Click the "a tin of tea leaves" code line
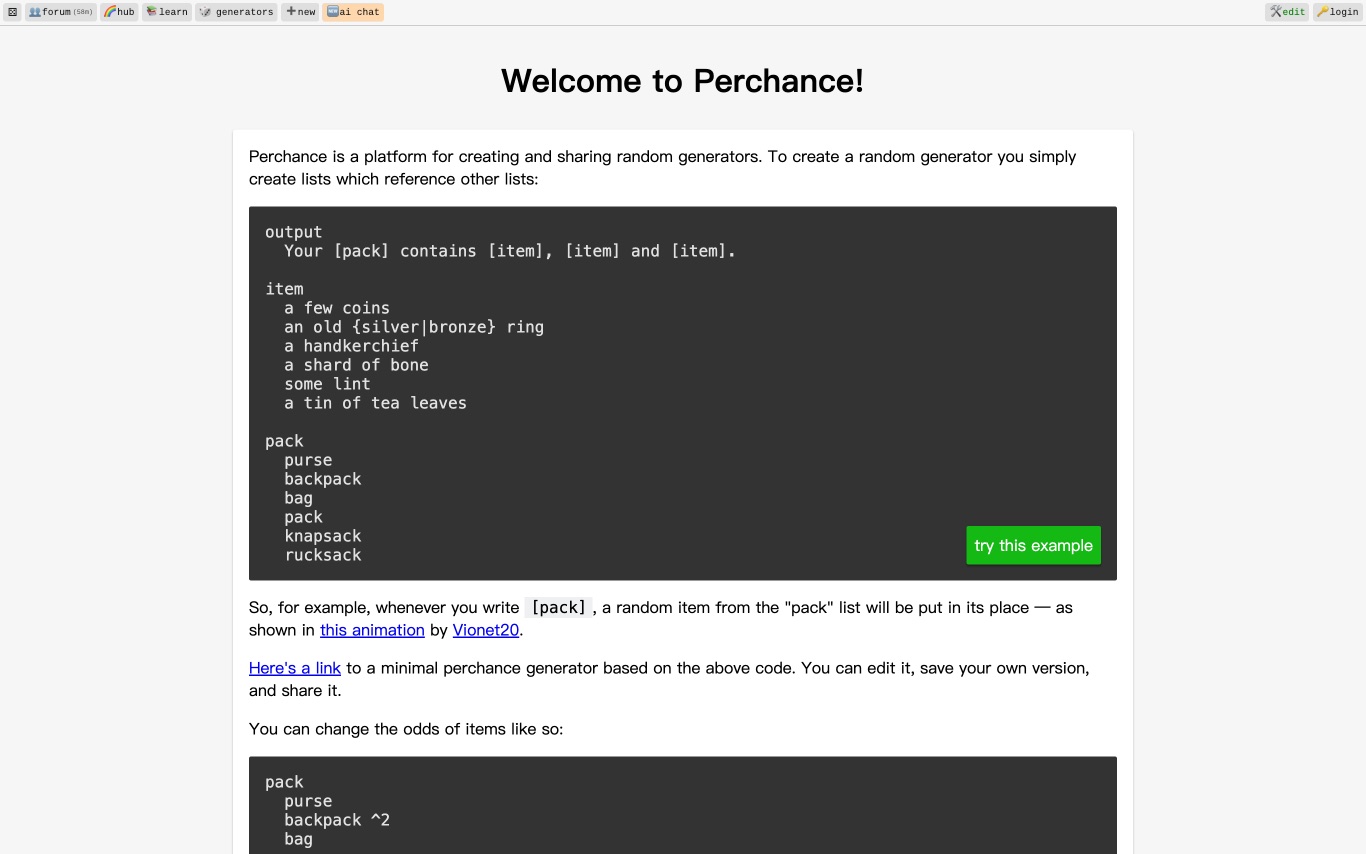Viewport: 1366px width, 854px height. 375,403
